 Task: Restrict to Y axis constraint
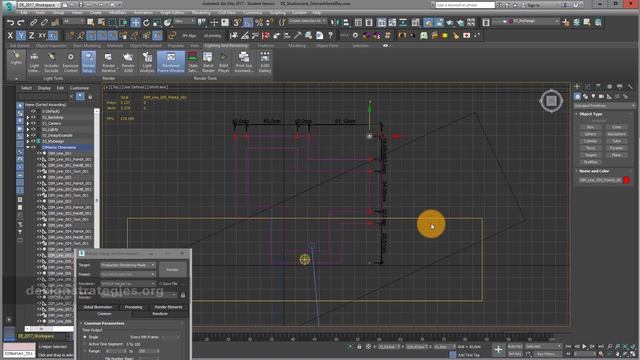tap(21, 36)
